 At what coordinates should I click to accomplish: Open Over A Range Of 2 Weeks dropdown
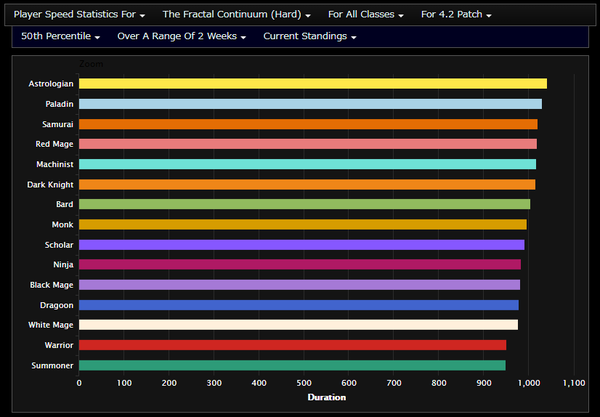point(181,36)
